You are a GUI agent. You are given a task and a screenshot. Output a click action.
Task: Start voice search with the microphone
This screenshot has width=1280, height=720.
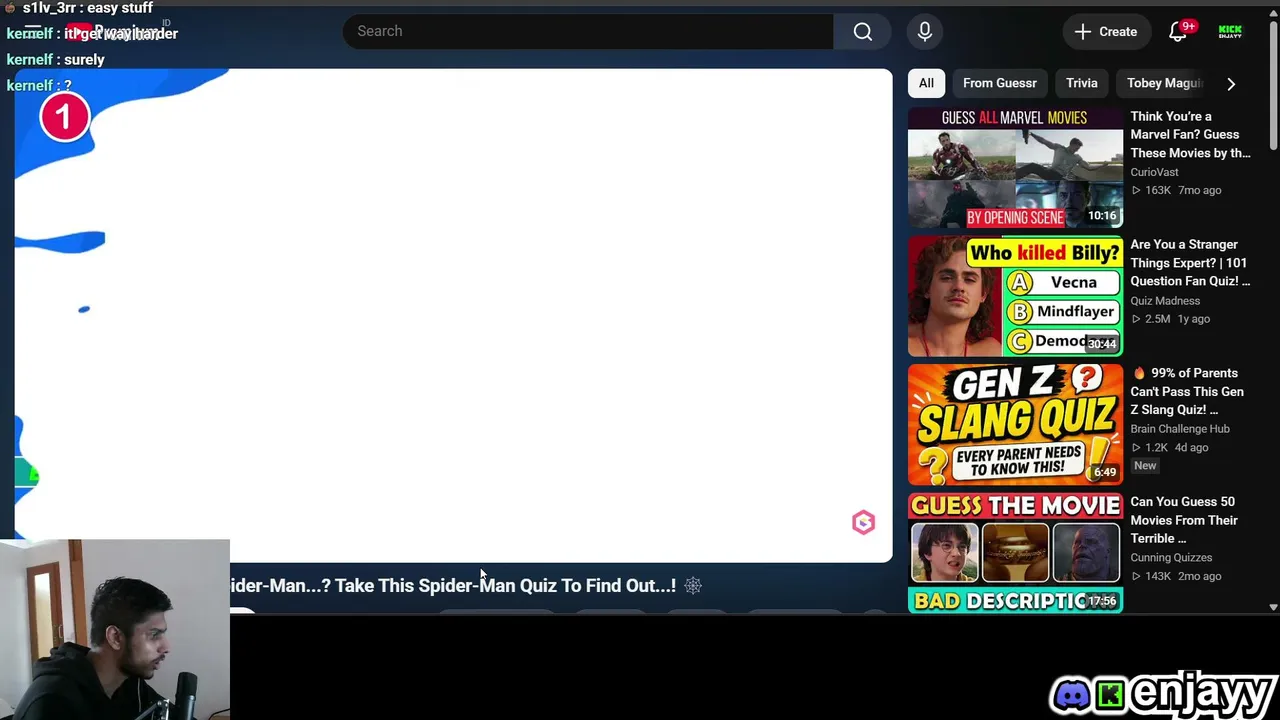tap(925, 31)
